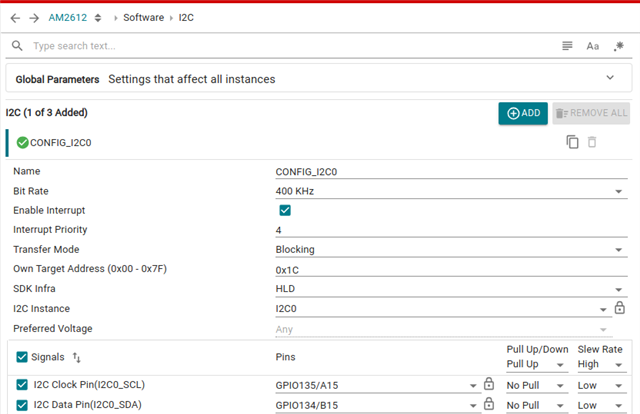Open SDA row No Pull dropdown
The width and height of the screenshot is (640, 414).
pos(536,405)
